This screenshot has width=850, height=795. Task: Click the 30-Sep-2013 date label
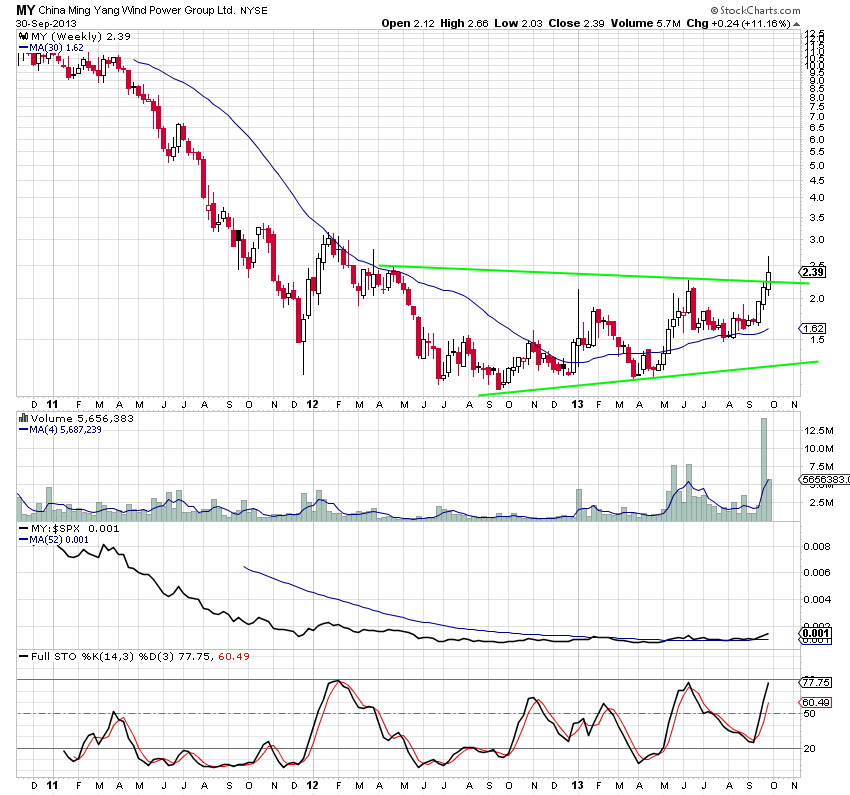point(46,23)
